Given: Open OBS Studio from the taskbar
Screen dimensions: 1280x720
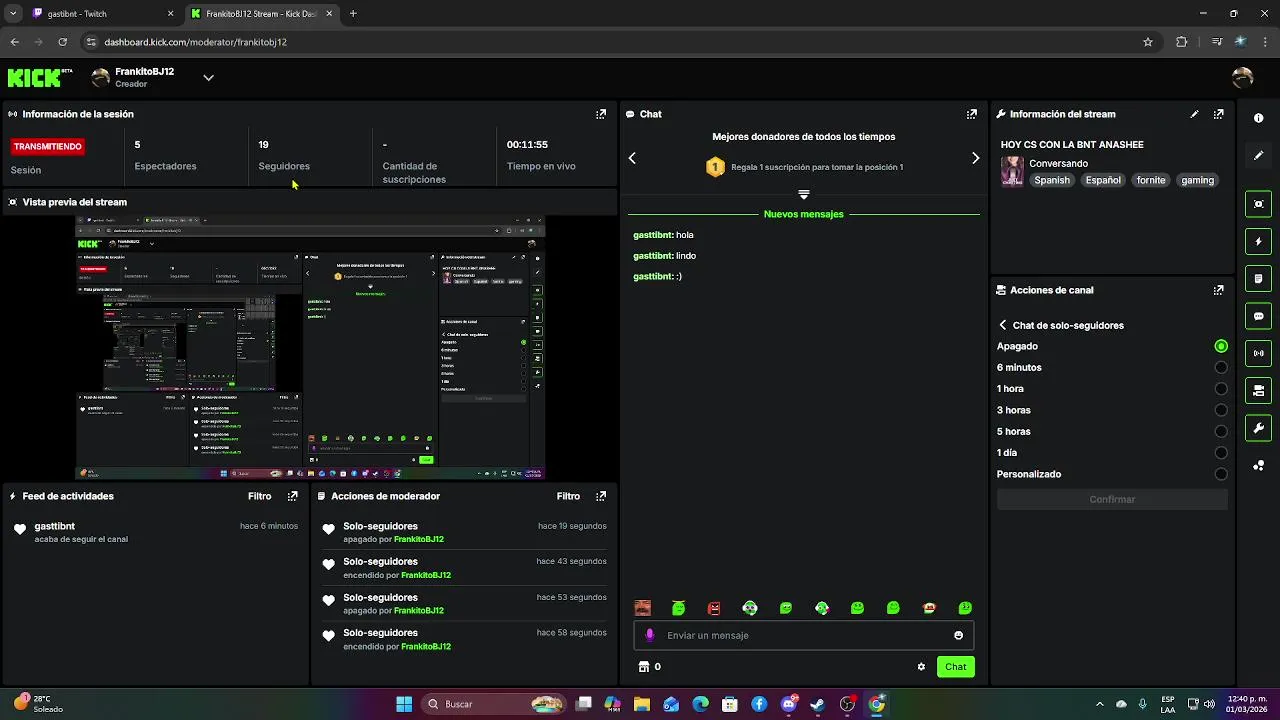Looking at the screenshot, I should pyautogui.click(x=847, y=704).
